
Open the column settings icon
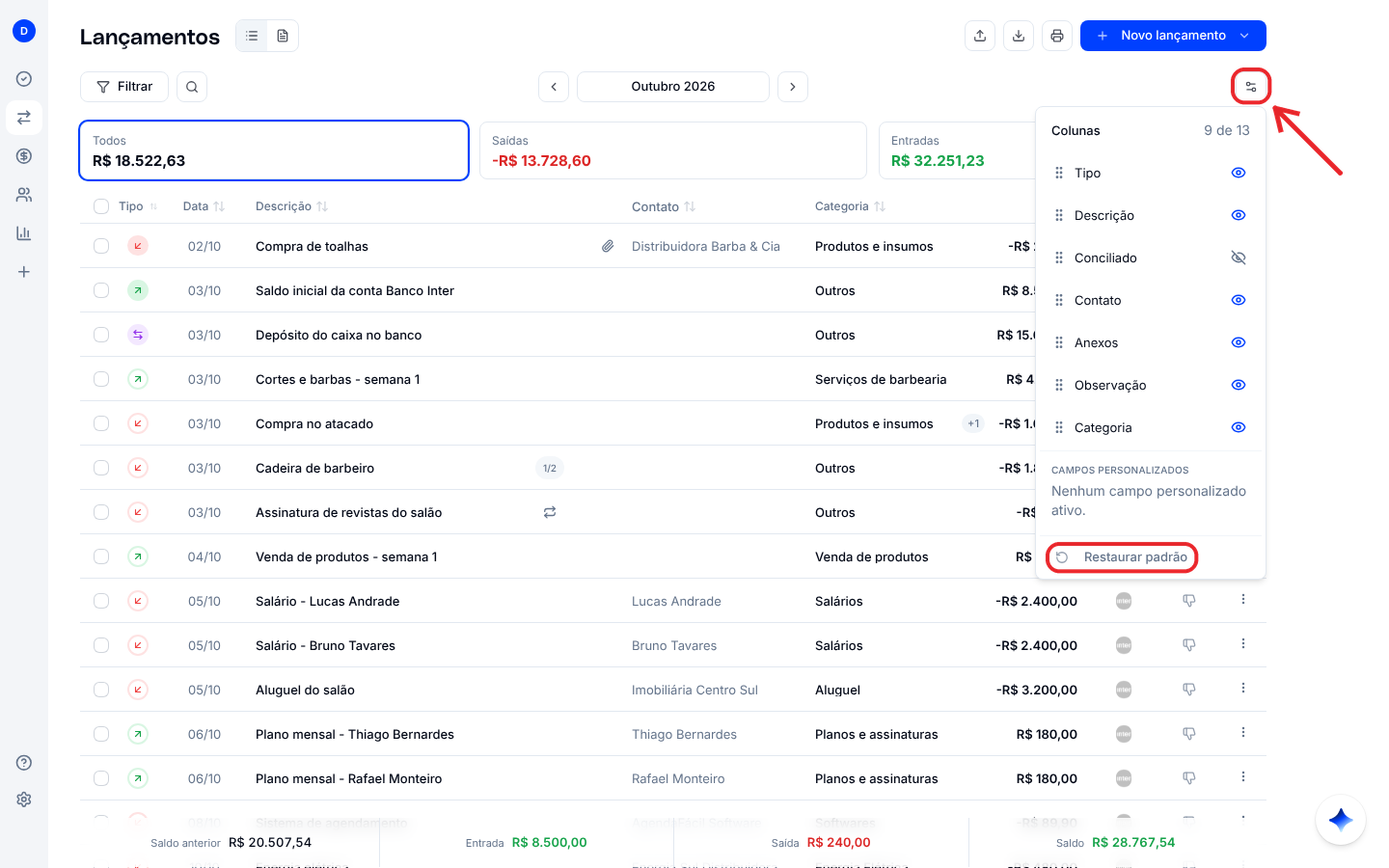point(1251,87)
